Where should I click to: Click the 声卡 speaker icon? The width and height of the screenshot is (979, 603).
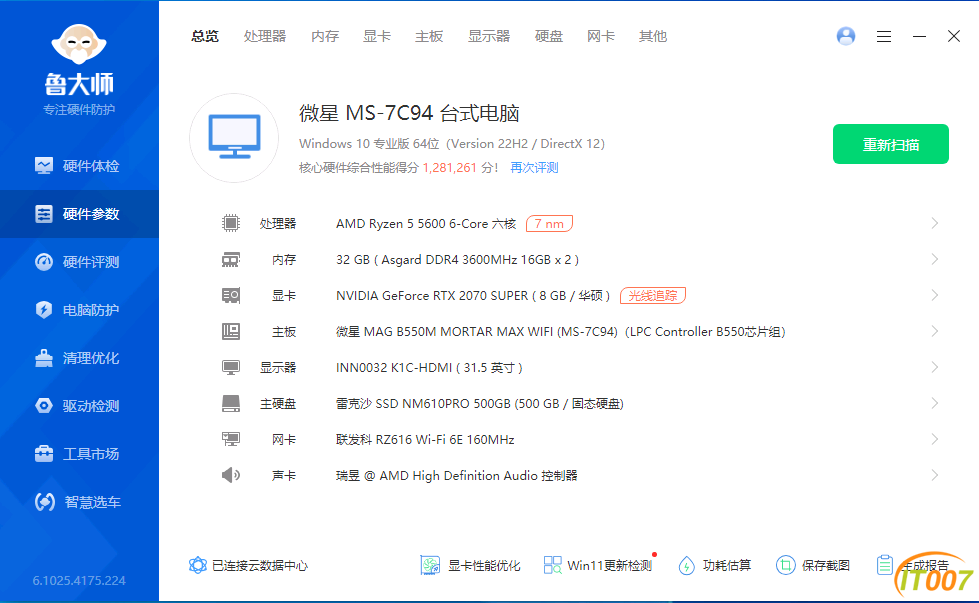tap(231, 476)
